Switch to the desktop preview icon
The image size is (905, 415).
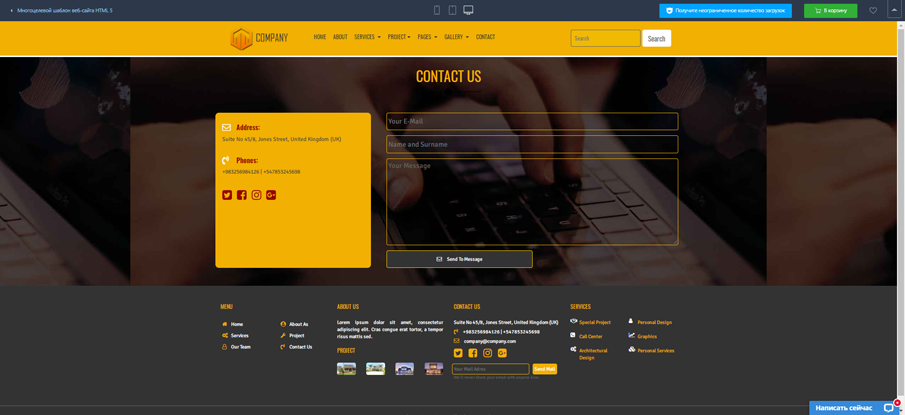coord(468,10)
